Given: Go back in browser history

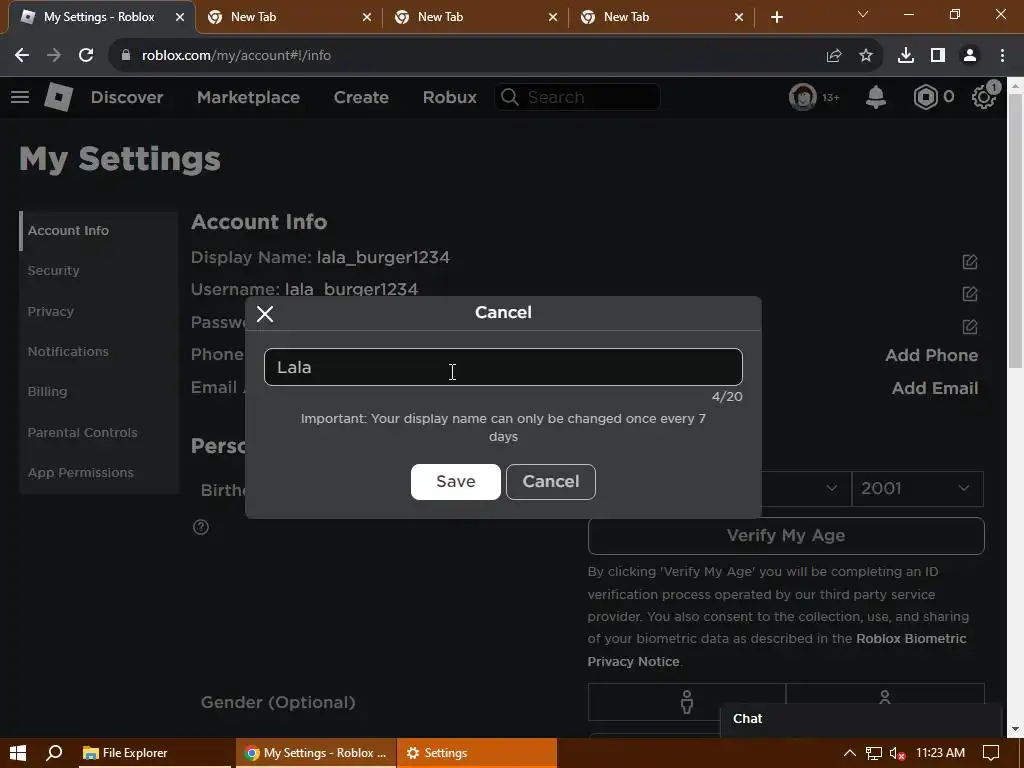Looking at the screenshot, I should tap(22, 56).
